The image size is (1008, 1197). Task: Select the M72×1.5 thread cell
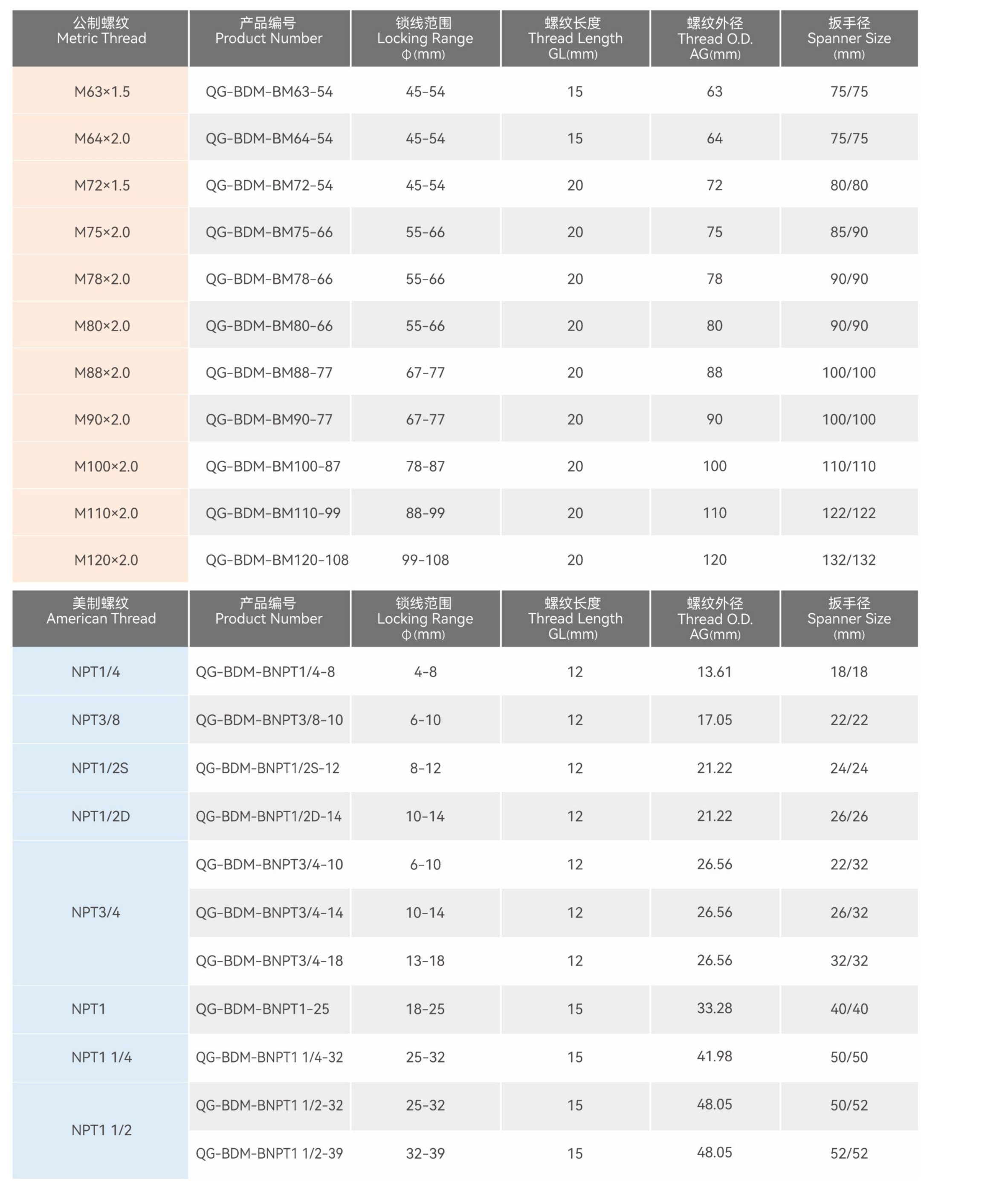point(102,185)
